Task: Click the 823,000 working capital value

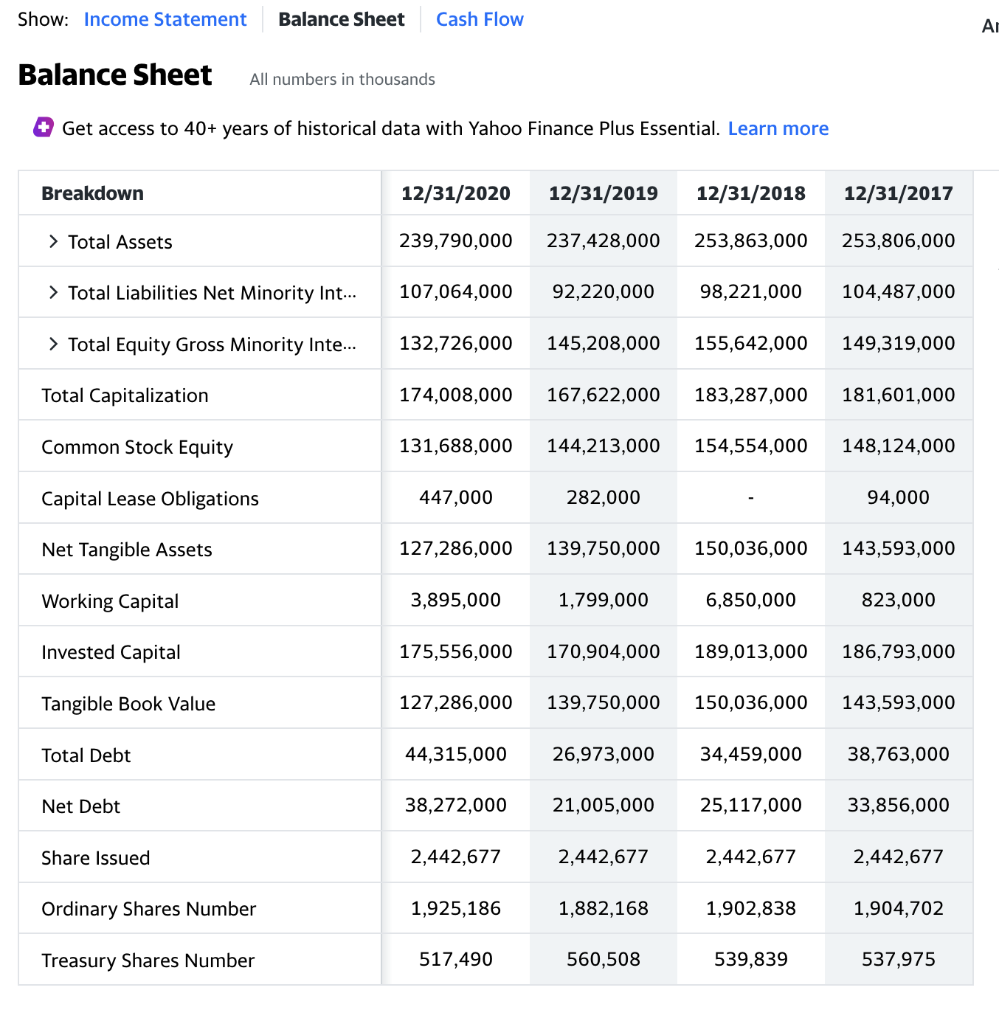Action: pos(898,600)
